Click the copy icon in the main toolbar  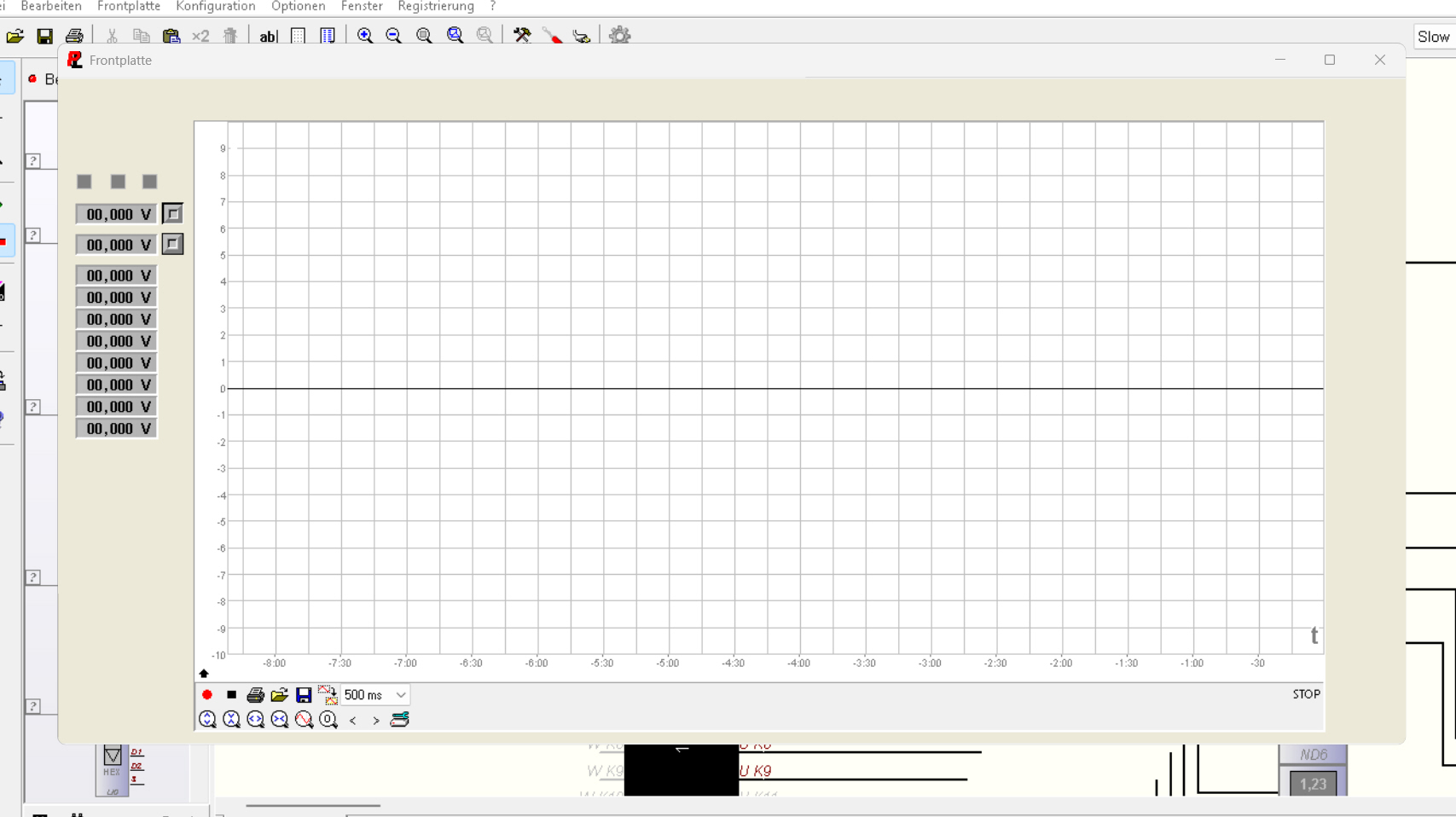click(x=142, y=36)
